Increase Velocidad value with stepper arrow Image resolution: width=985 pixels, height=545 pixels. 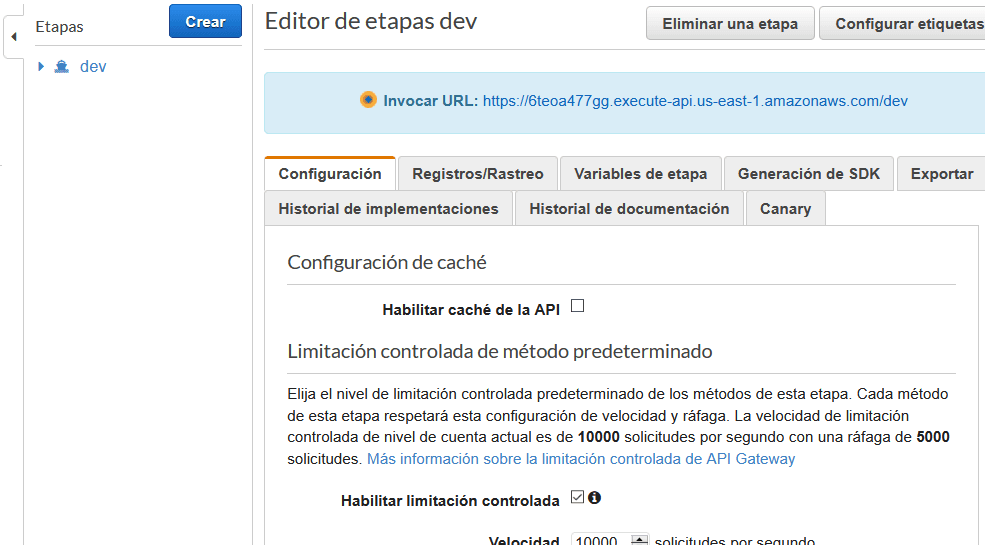click(x=640, y=538)
